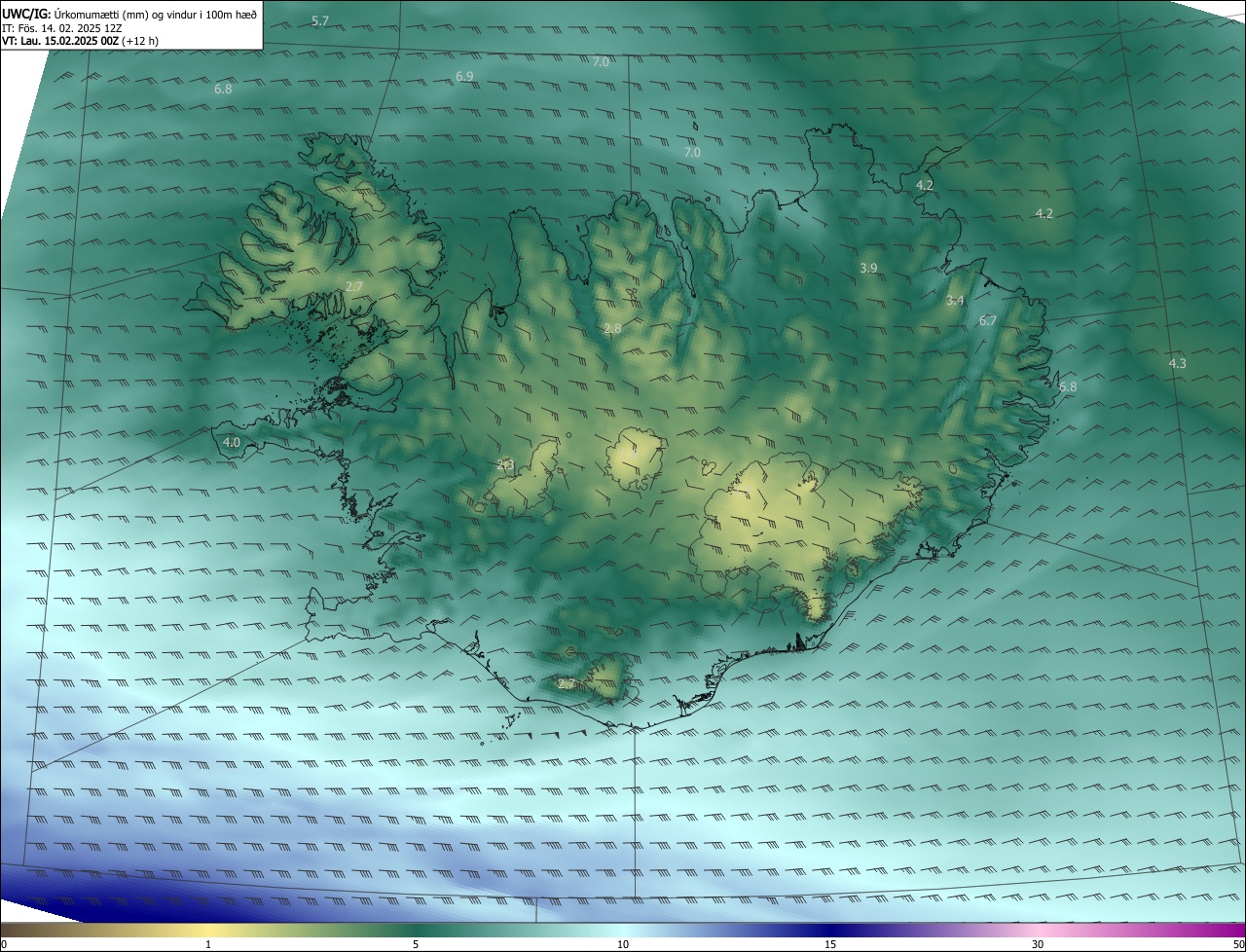Click the legend tick label '30'

coord(1038,944)
